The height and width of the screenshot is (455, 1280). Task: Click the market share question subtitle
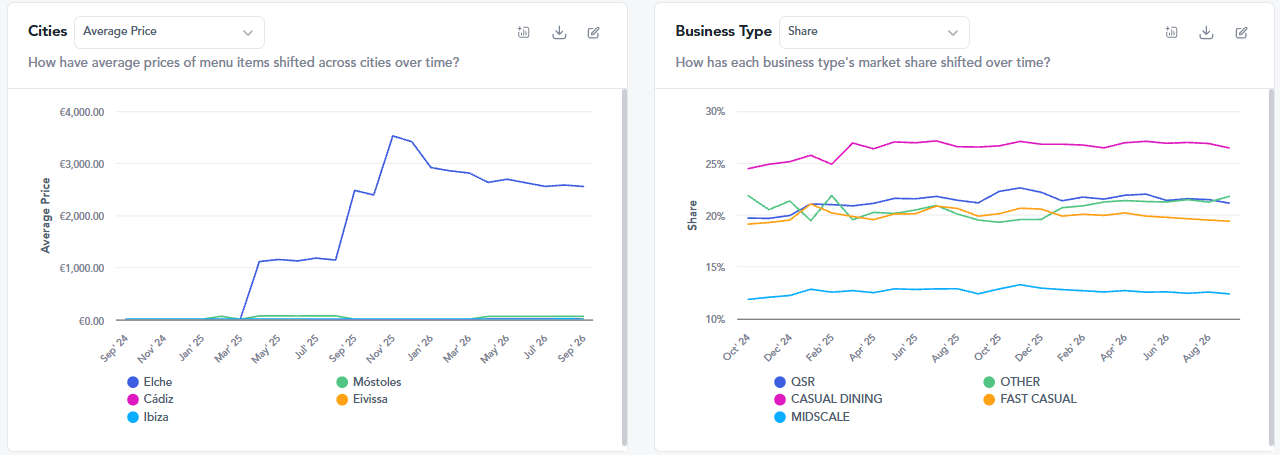coord(863,62)
